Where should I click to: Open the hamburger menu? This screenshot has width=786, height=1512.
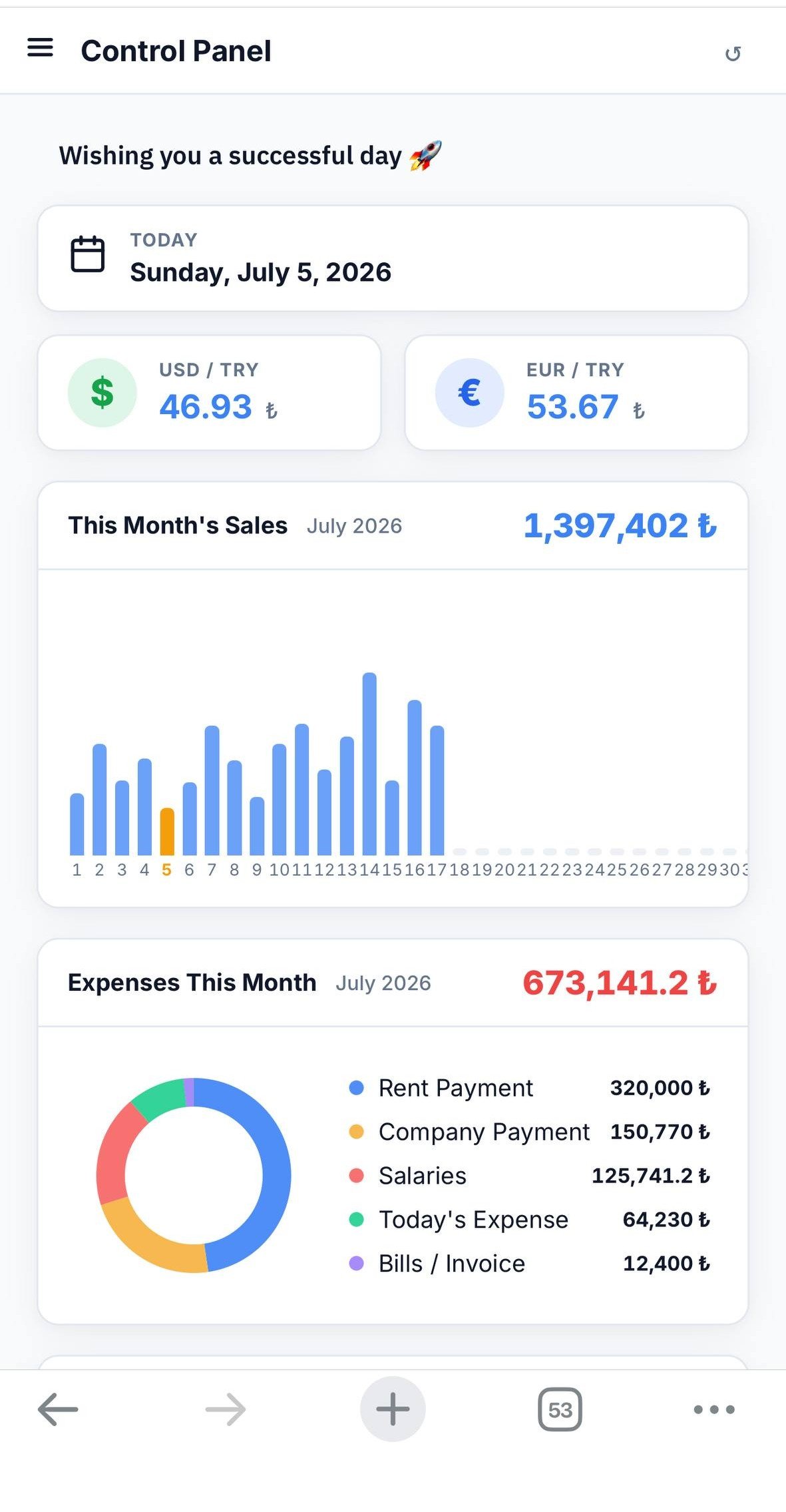[x=40, y=48]
